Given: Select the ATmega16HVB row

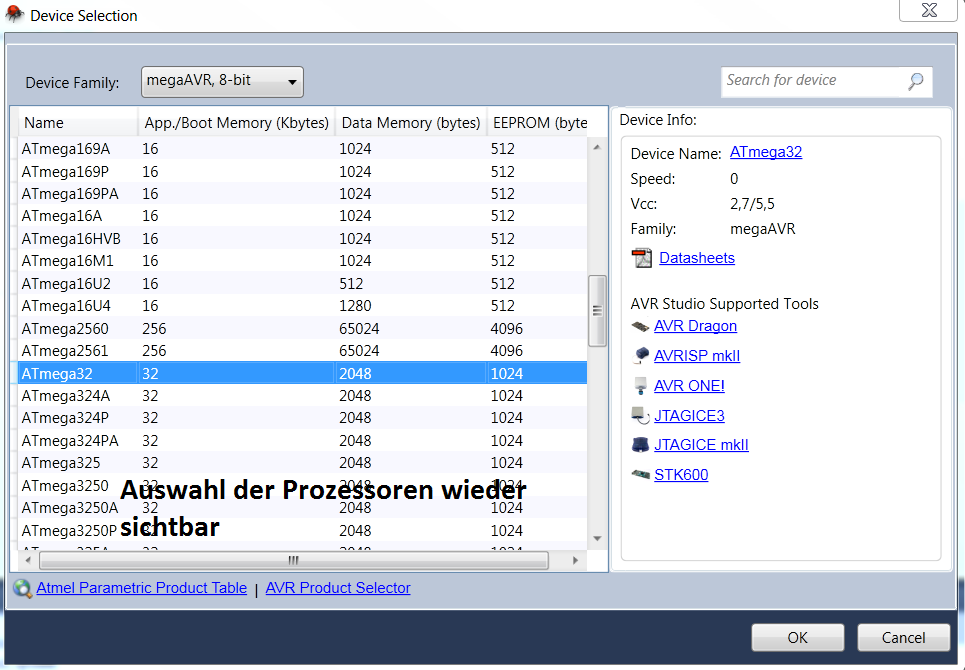Looking at the screenshot, I should pos(302,239).
